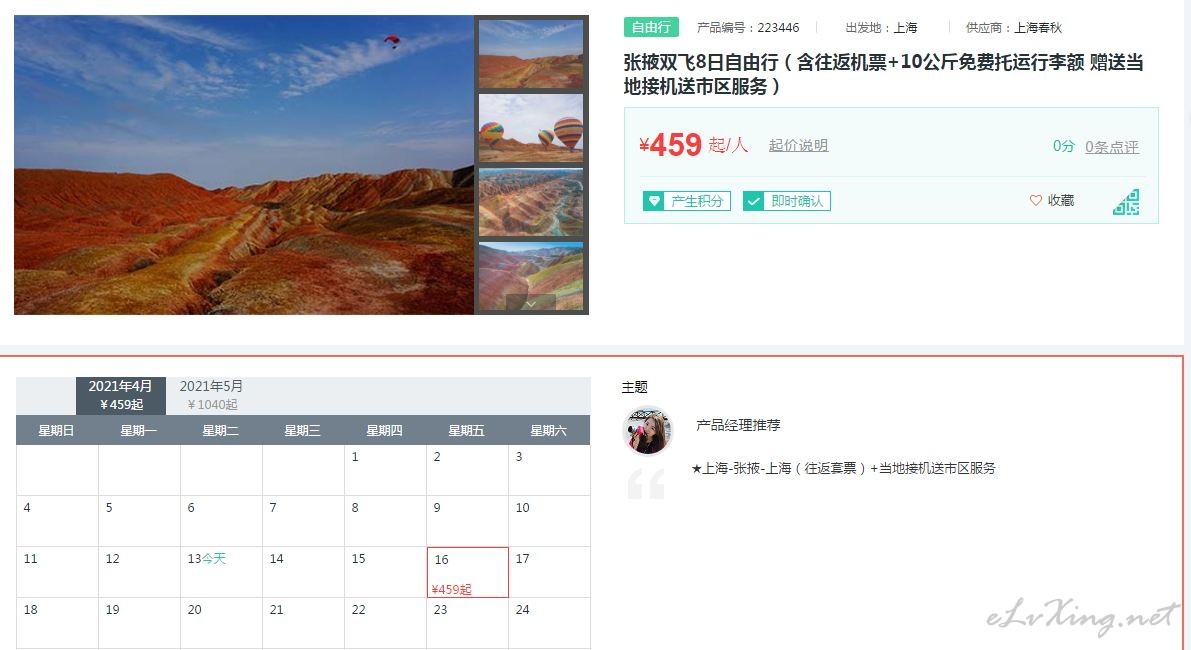Viewport: 1191px width, 650px height.
Task: Click the product manager avatar photo
Action: 648,431
